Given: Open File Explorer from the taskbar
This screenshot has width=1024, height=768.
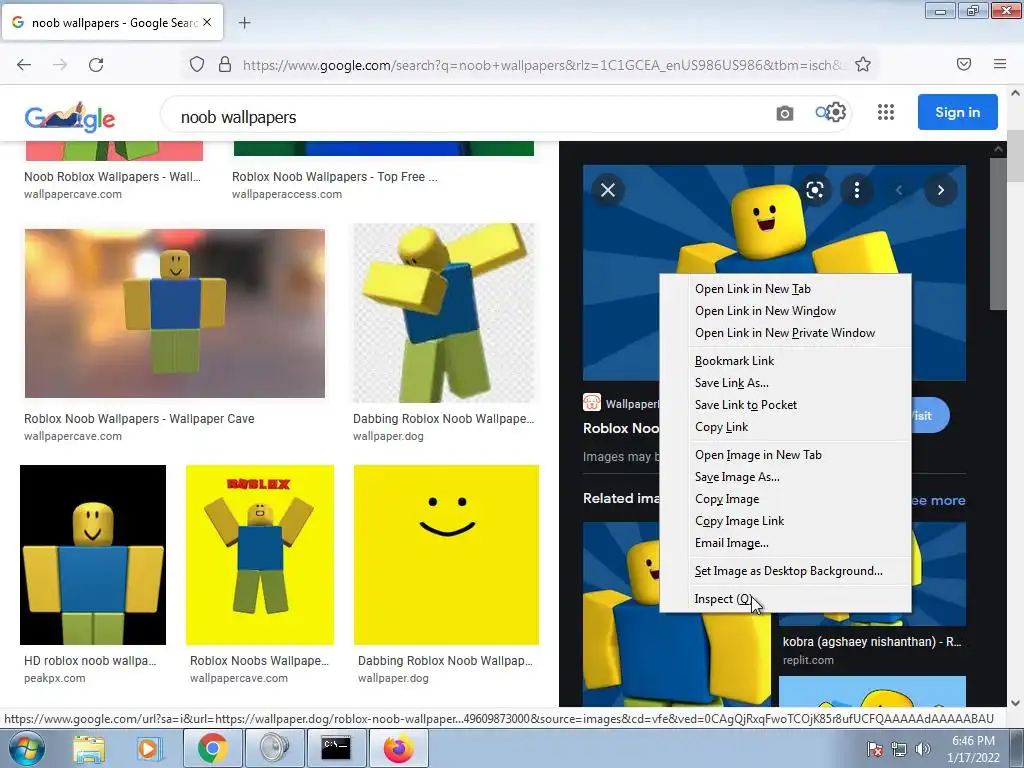Looking at the screenshot, I should point(89,748).
